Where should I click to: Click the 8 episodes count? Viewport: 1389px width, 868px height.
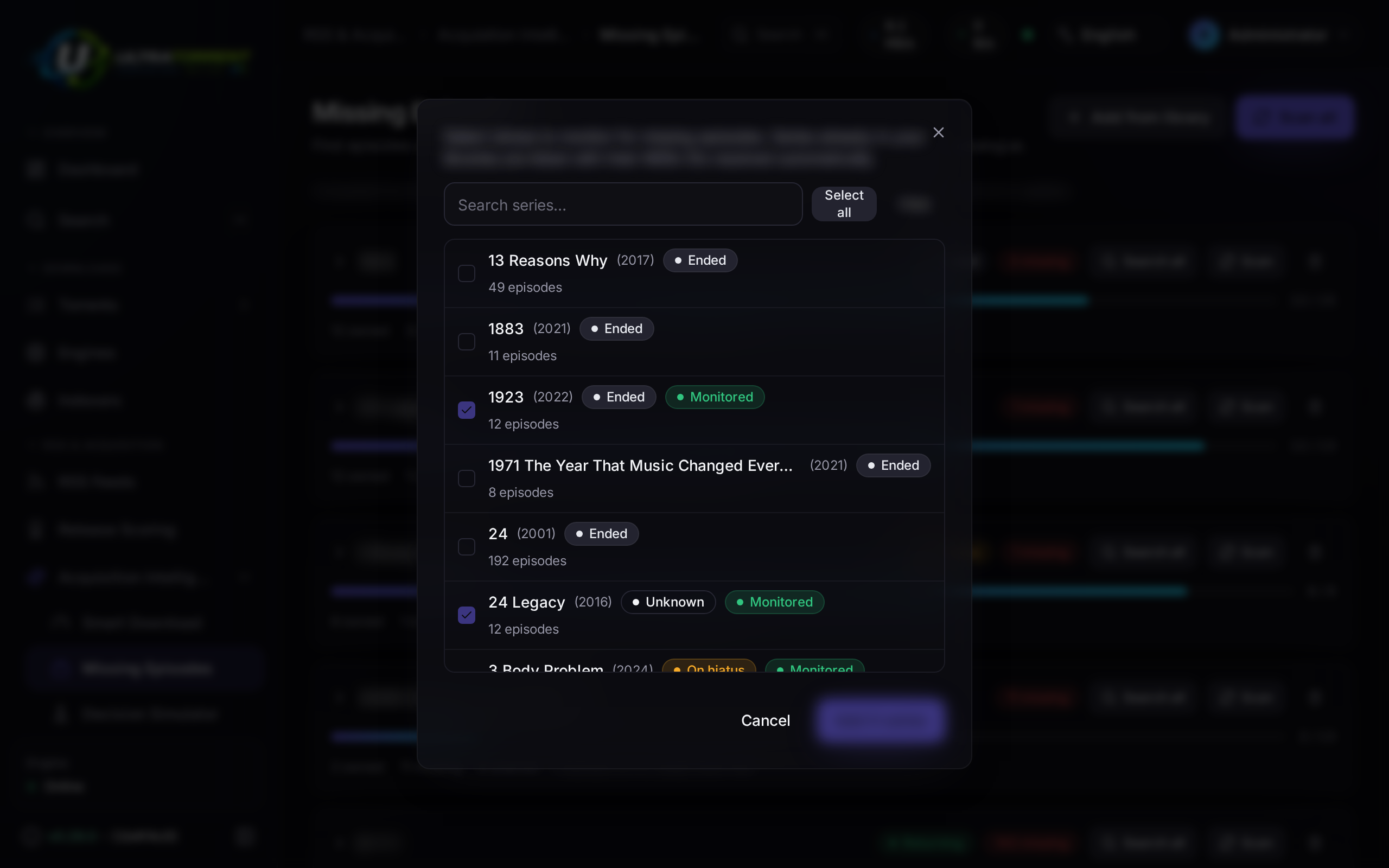click(x=520, y=493)
